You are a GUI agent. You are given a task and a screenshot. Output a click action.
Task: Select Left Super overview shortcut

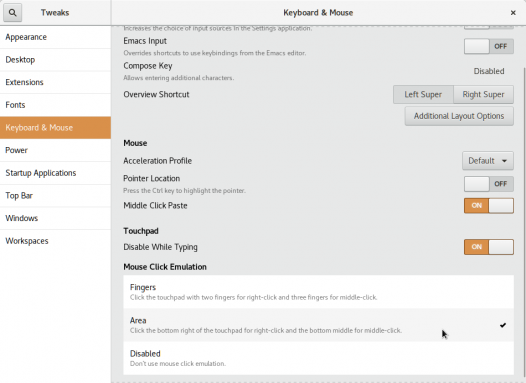click(x=423, y=95)
